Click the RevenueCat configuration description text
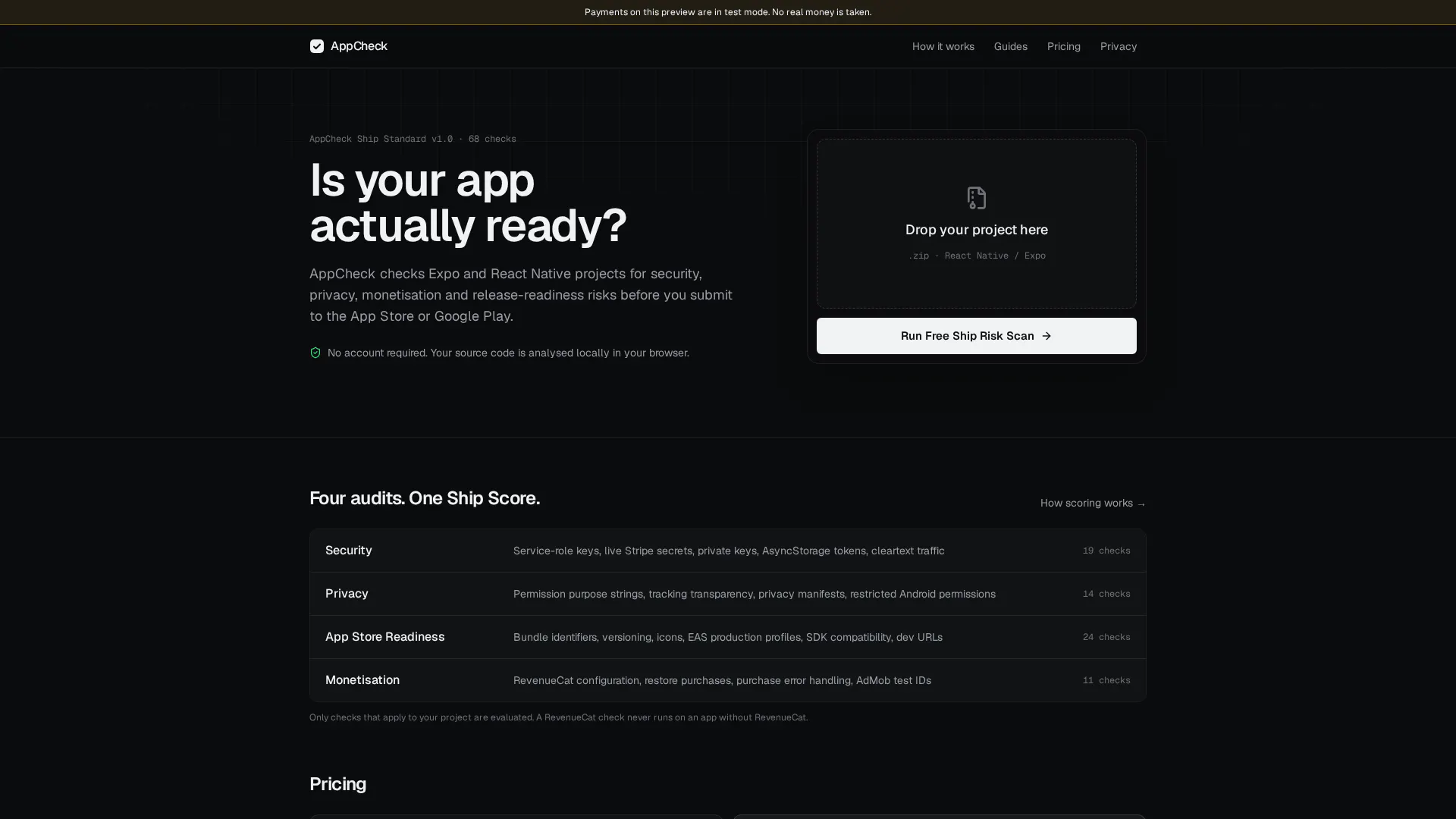The width and height of the screenshot is (1456, 819). coord(722,680)
